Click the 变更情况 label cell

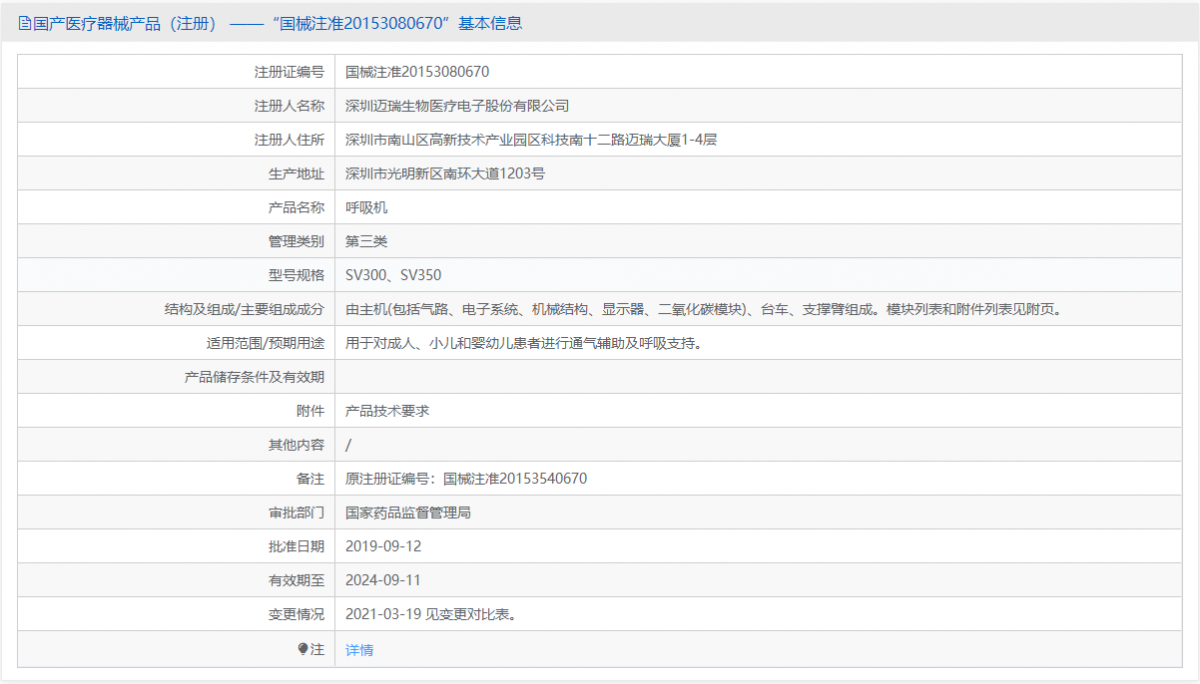(x=176, y=615)
